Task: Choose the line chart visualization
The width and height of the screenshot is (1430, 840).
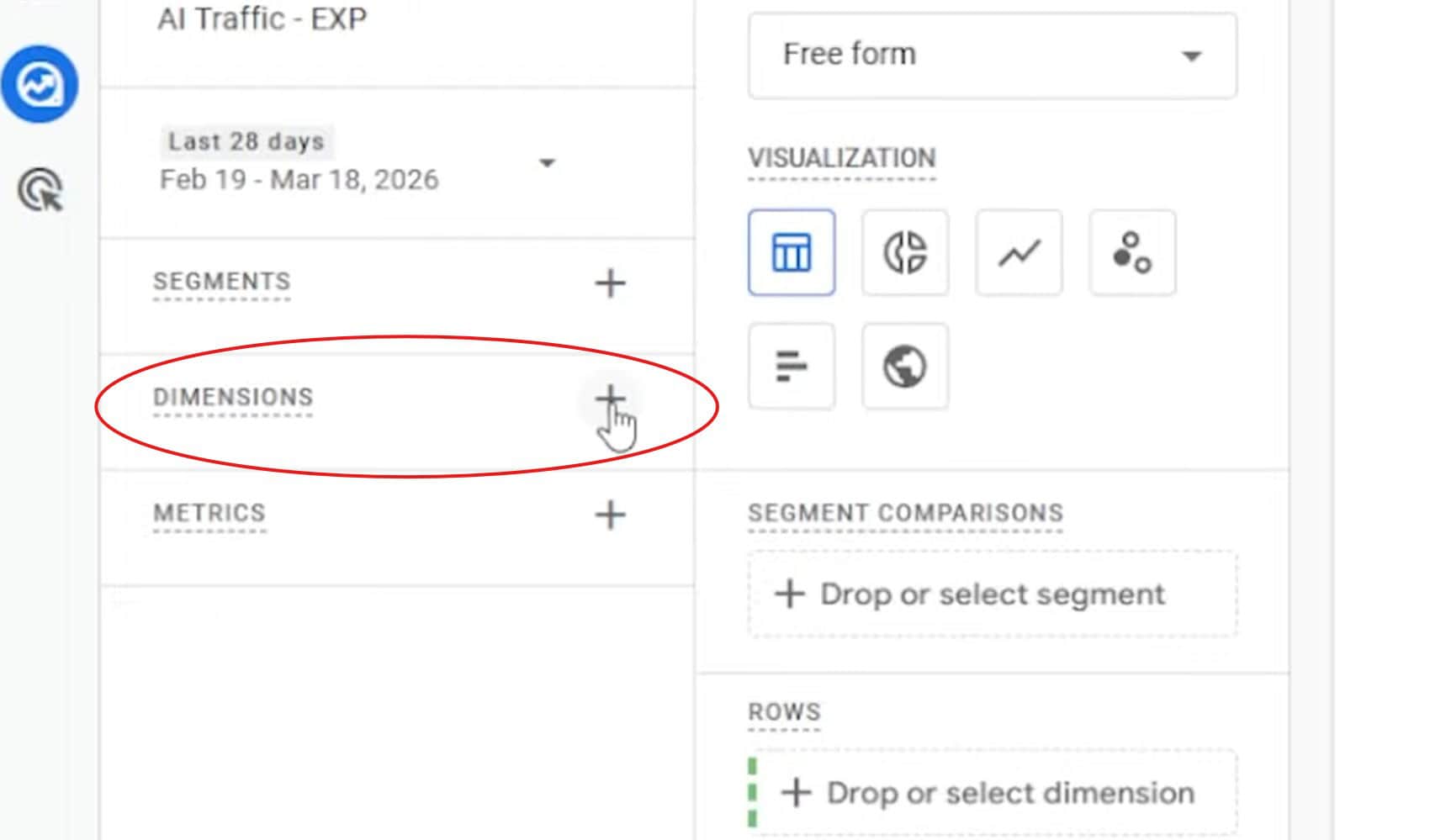Action: tap(1018, 252)
